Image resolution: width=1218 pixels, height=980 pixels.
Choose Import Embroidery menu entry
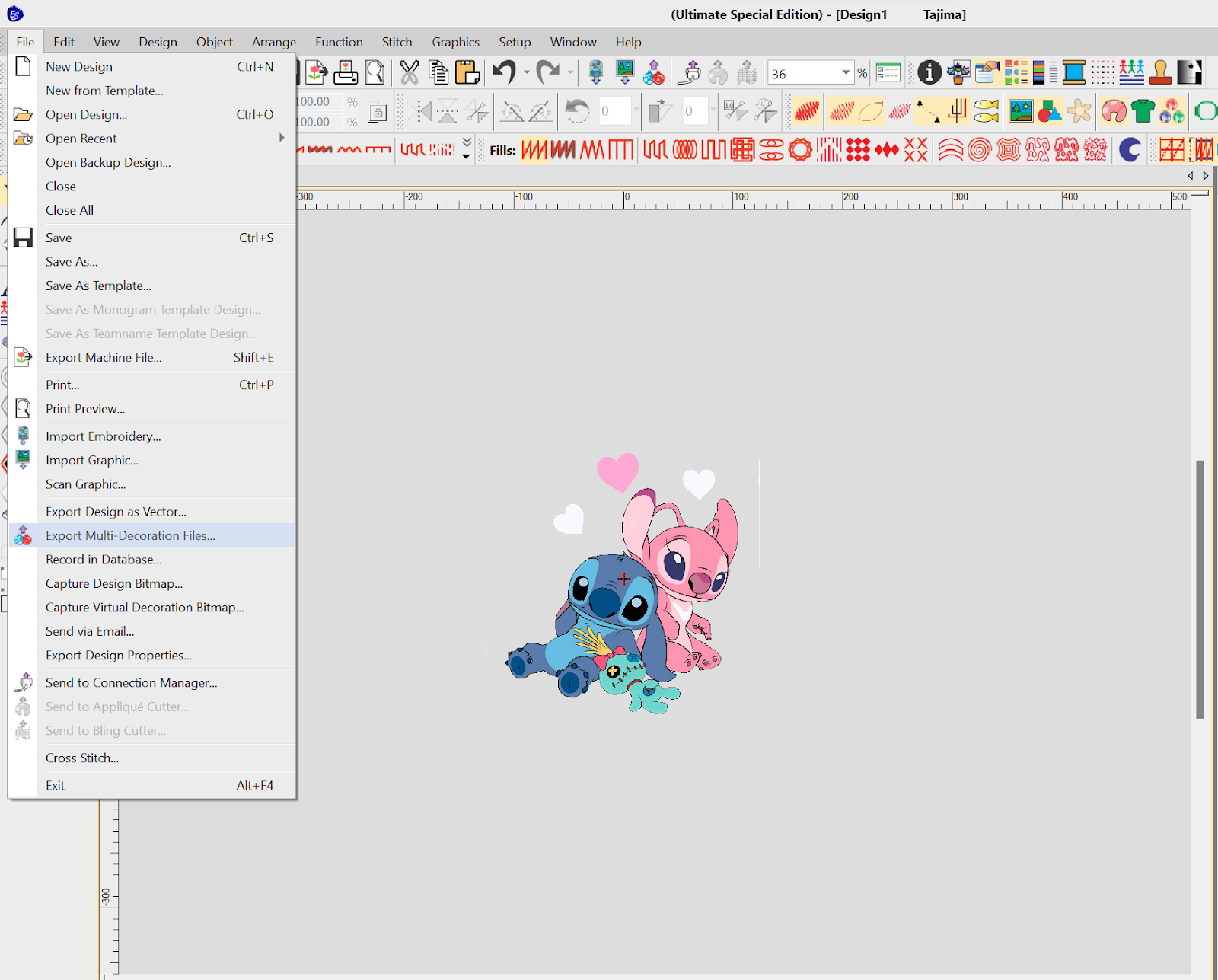[x=151, y=436]
